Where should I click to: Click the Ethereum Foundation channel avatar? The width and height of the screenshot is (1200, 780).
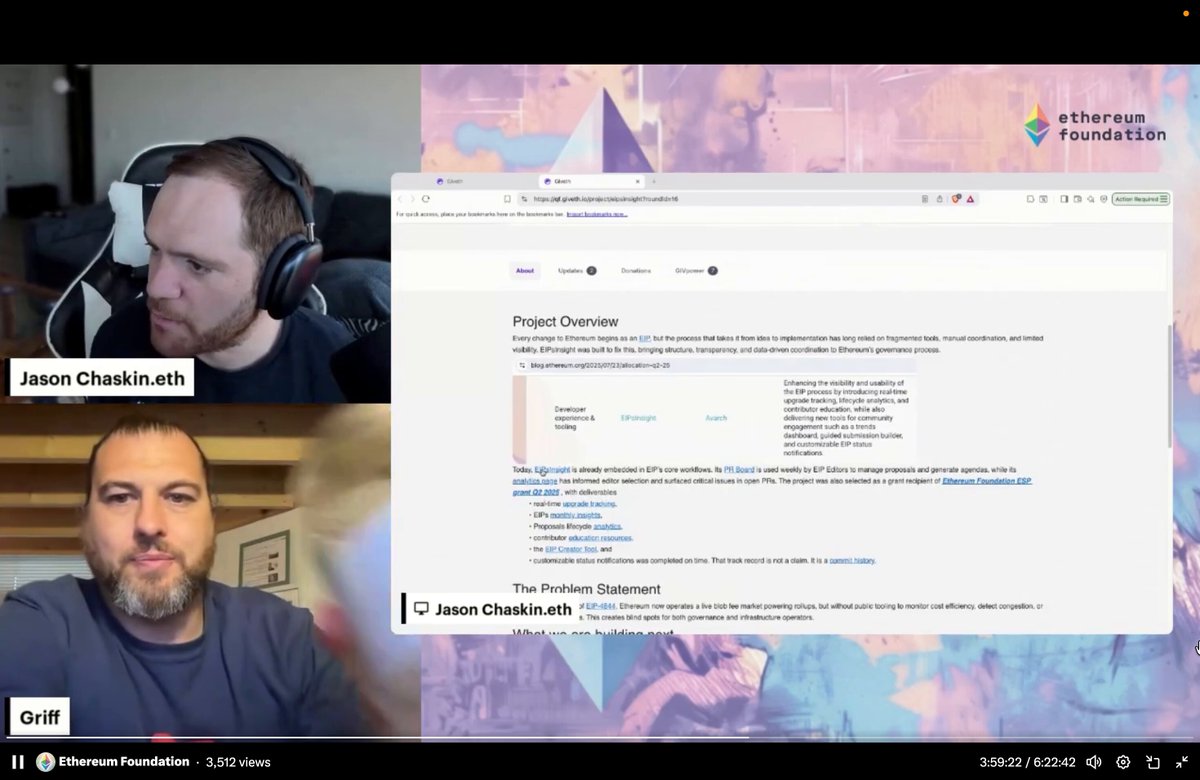(x=45, y=762)
